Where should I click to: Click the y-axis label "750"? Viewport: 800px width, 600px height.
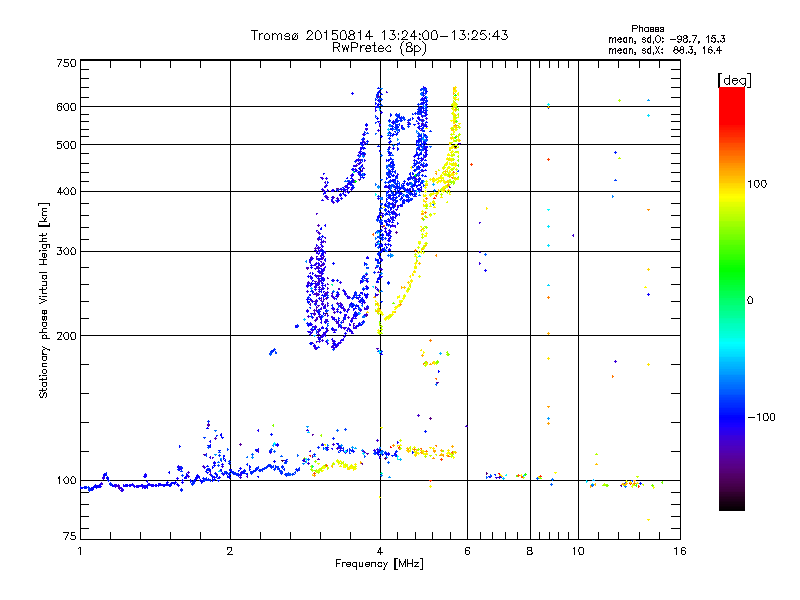point(66,63)
